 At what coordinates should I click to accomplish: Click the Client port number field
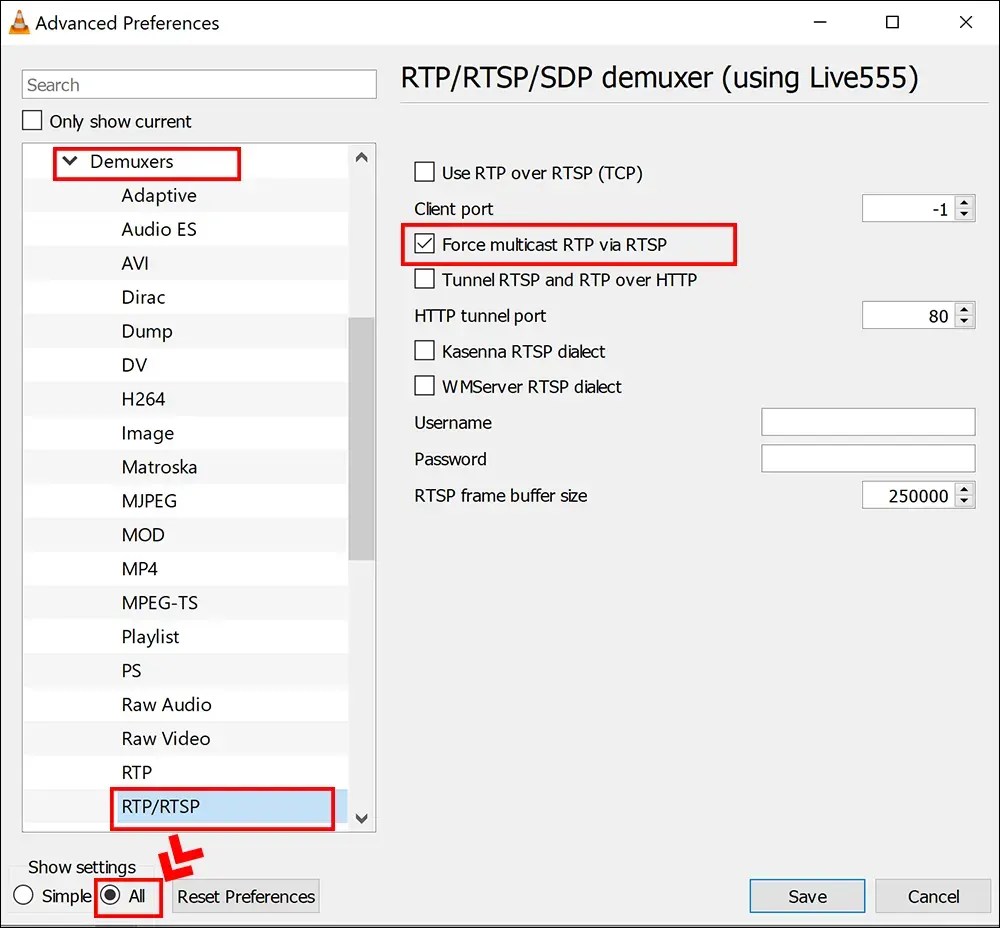(909, 209)
